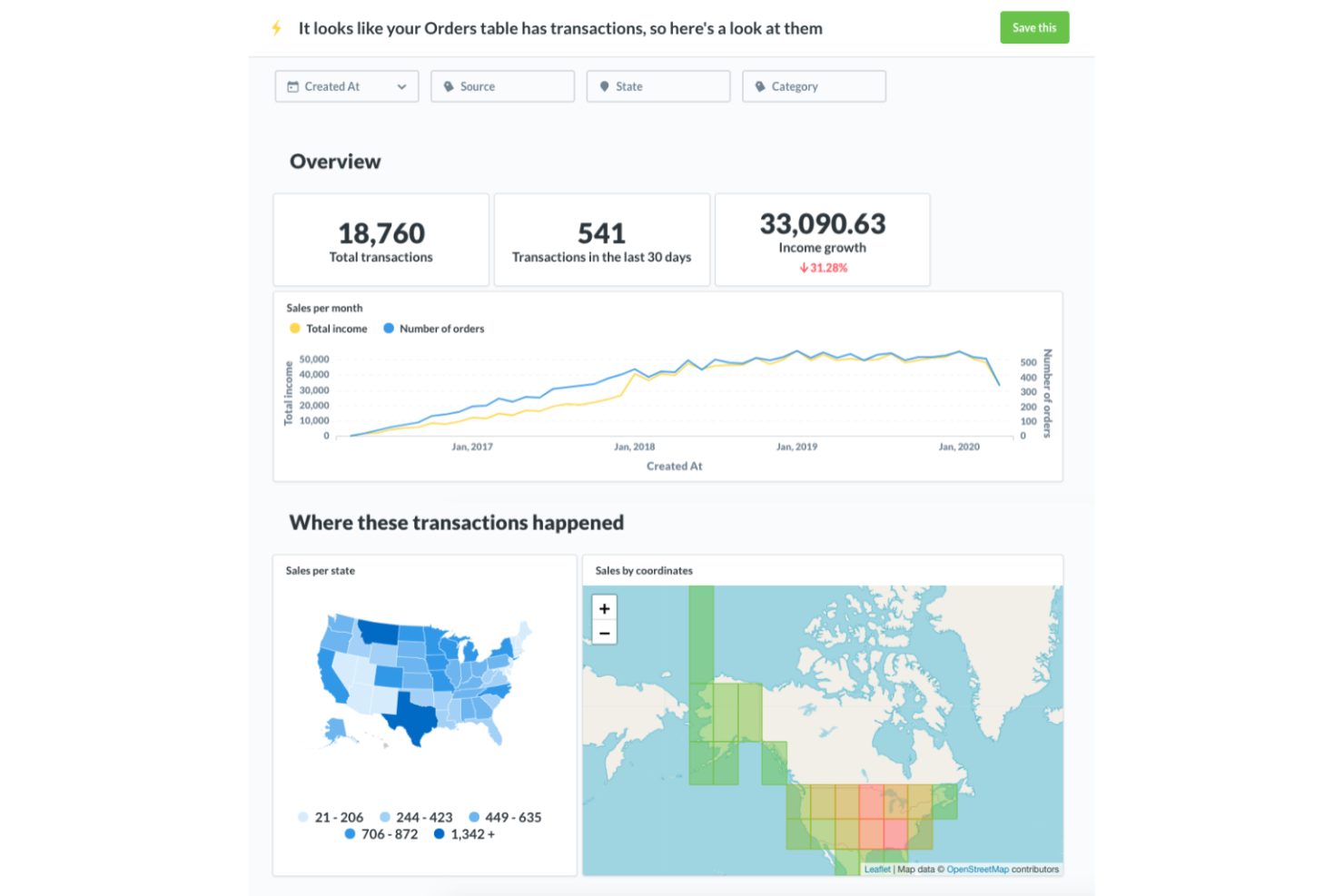1344x896 pixels.
Task: Click the location pin icon in State filter
Action: (x=605, y=87)
